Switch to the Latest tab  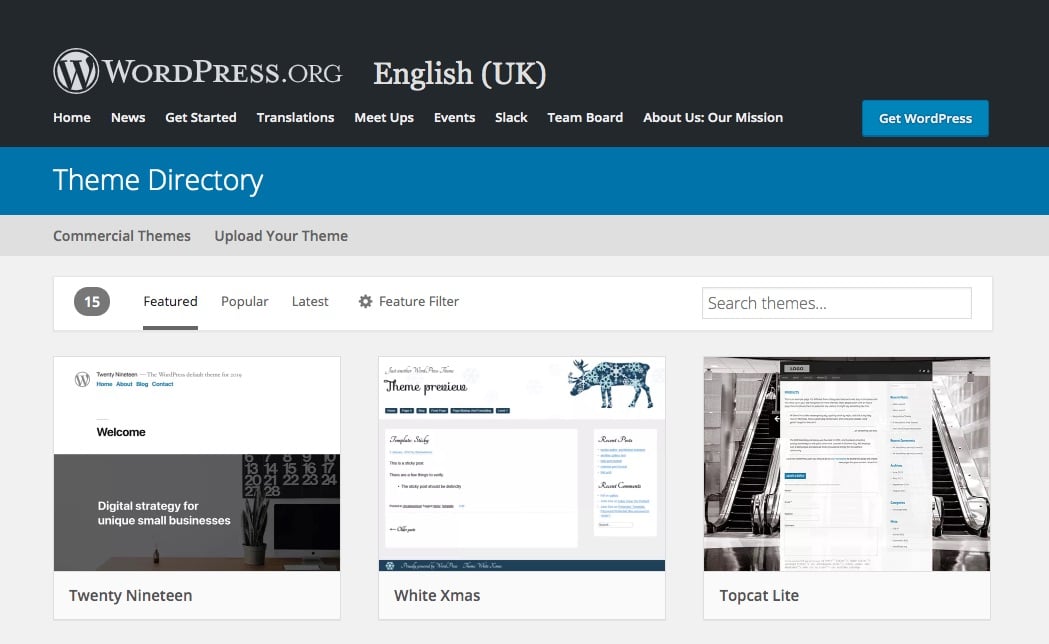tap(310, 301)
